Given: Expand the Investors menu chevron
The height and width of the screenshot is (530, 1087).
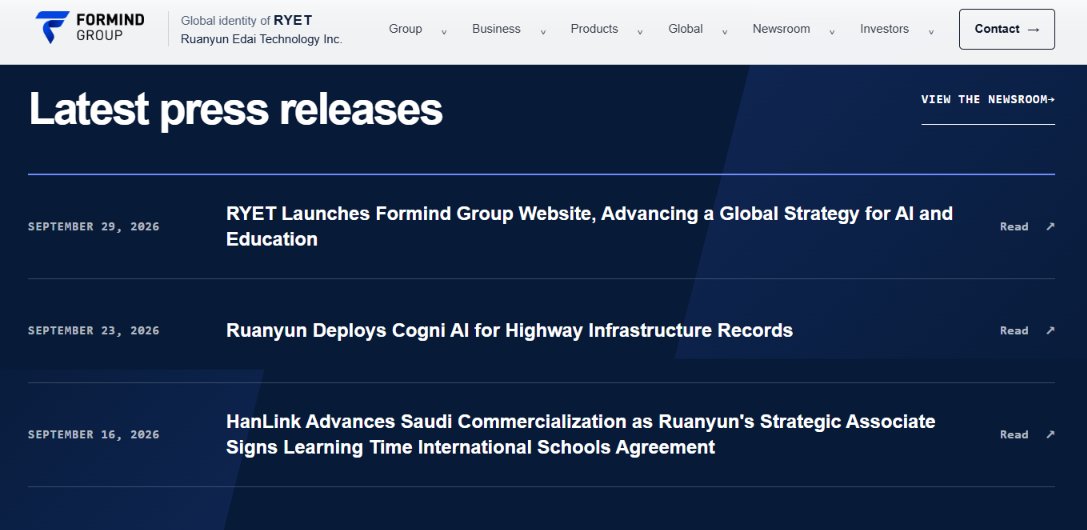Looking at the screenshot, I should coord(931,32).
